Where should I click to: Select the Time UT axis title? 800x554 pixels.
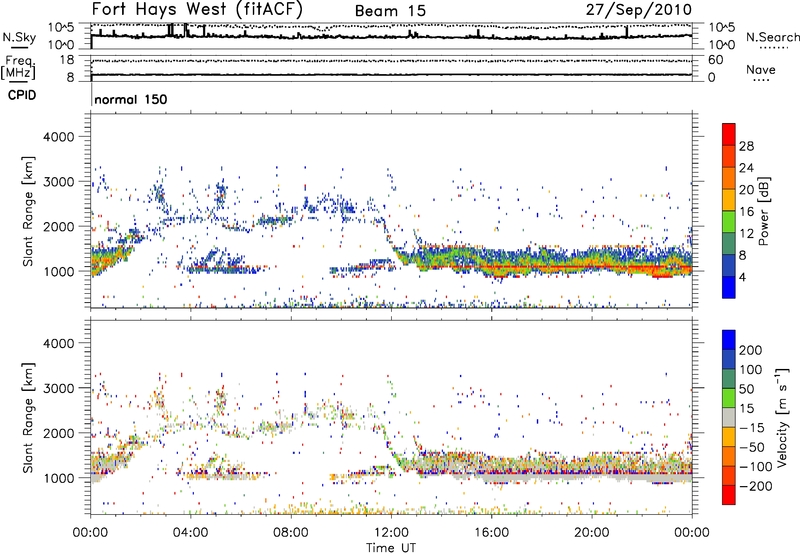coord(391,548)
